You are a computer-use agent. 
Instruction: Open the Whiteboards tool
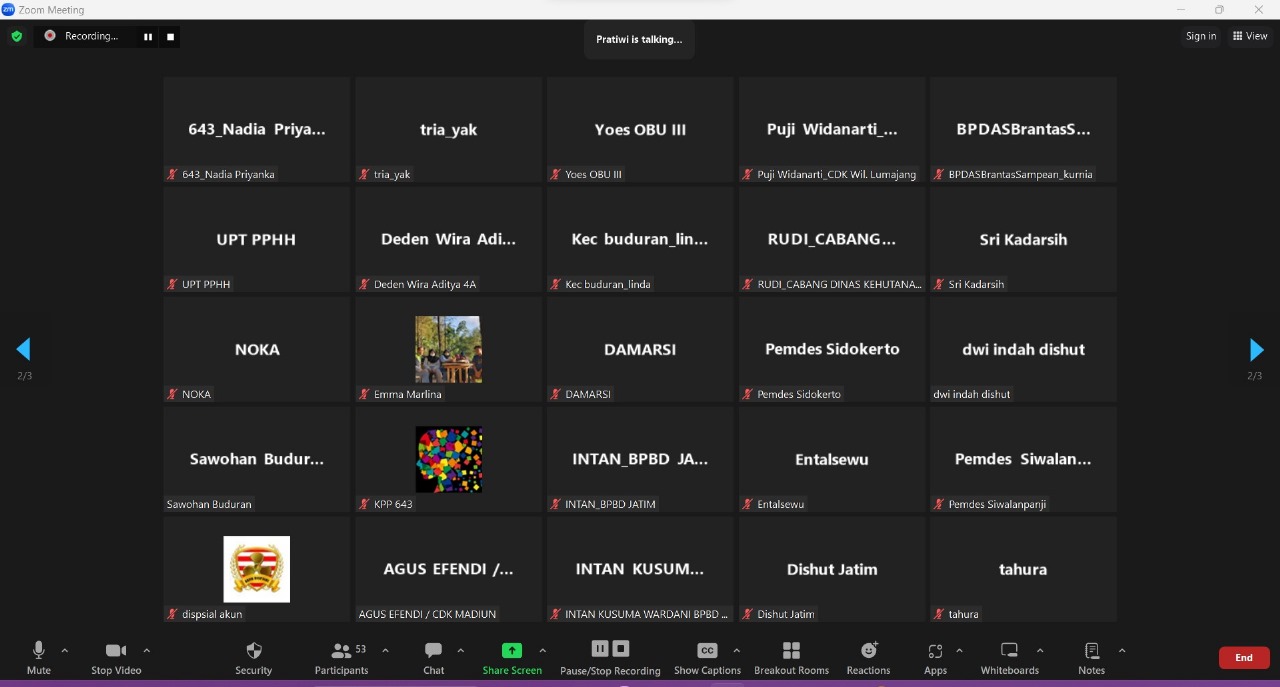pos(1009,651)
